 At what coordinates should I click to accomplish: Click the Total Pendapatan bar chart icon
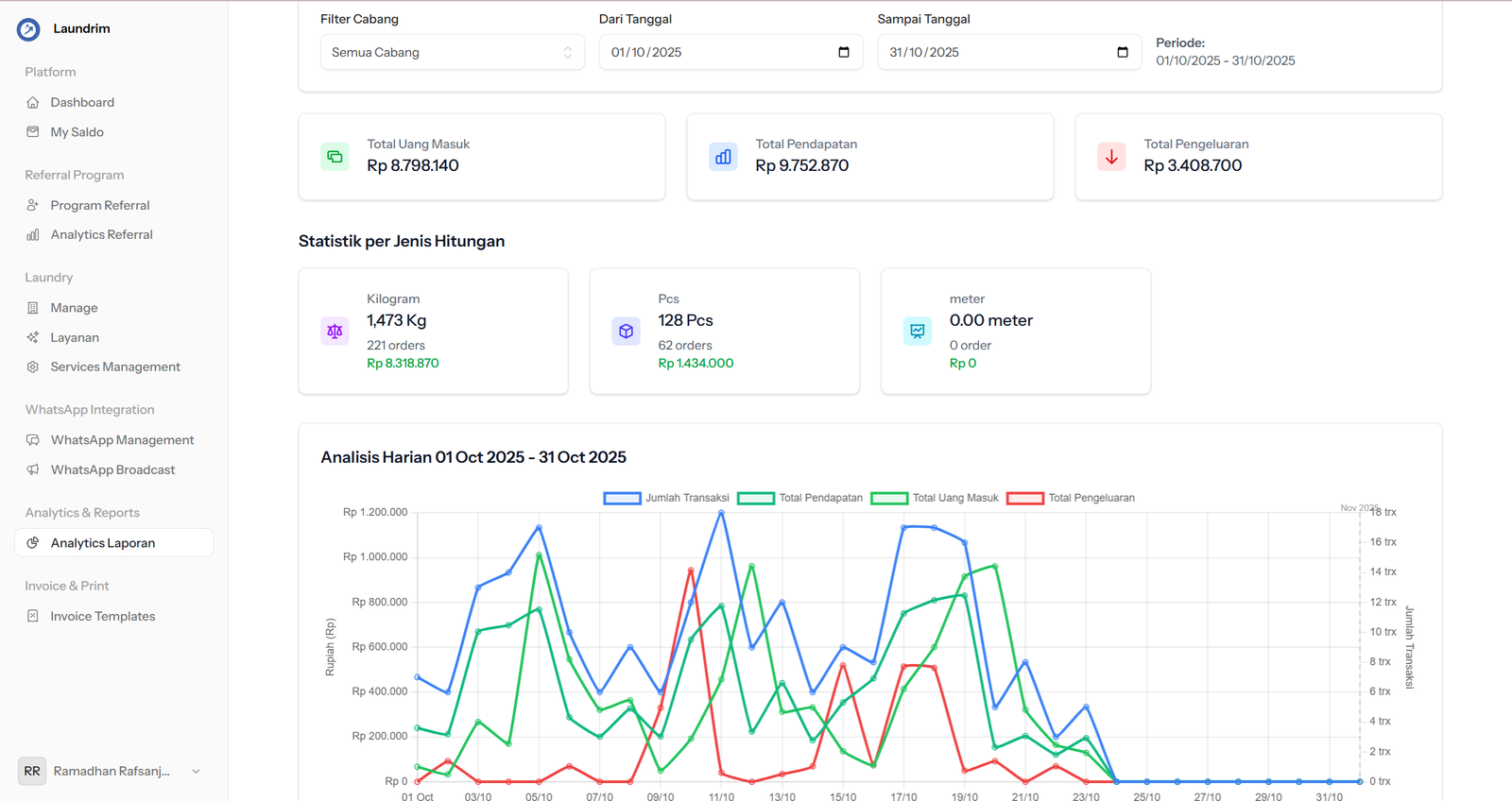(x=723, y=157)
